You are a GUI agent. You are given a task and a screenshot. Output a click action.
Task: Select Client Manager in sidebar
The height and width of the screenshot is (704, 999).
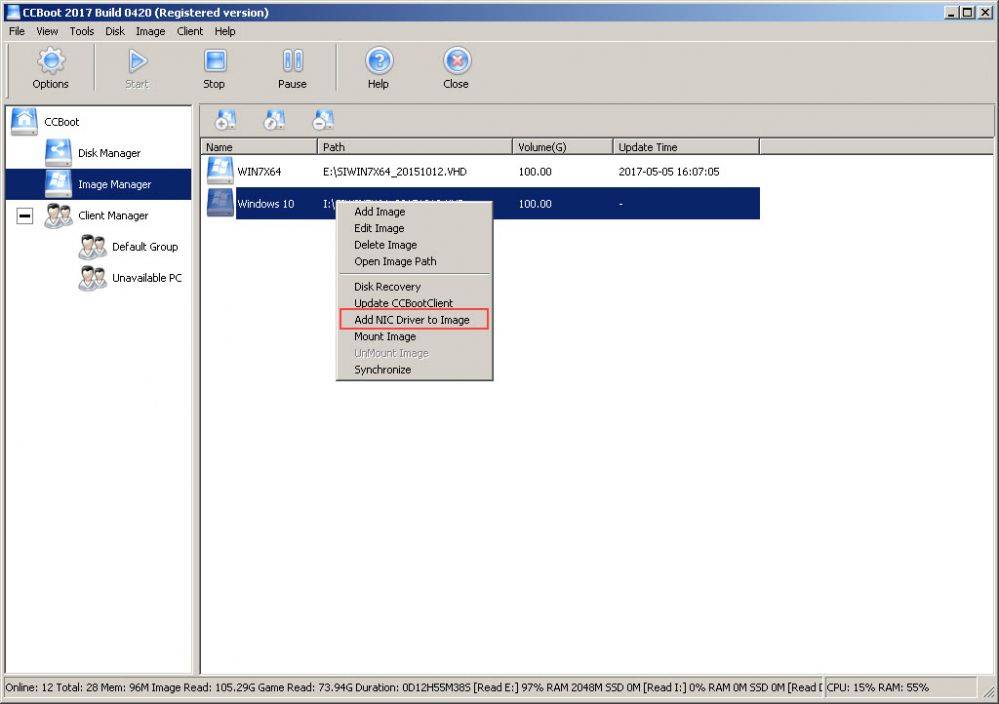tap(113, 215)
